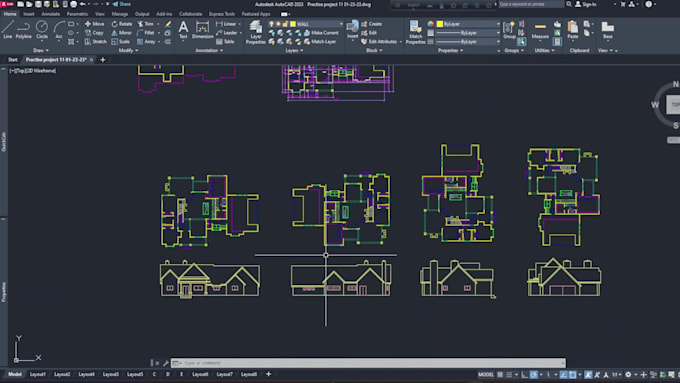Screen dimensions: 680x383
Task: Expand the Block panel
Action: pos(374,50)
